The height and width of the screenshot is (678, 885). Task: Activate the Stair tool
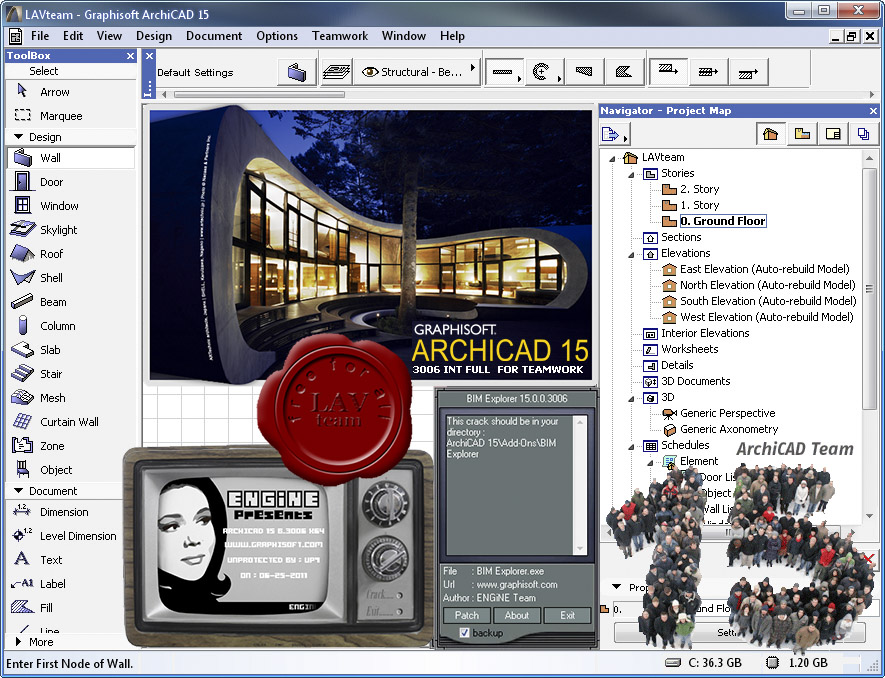pos(71,374)
